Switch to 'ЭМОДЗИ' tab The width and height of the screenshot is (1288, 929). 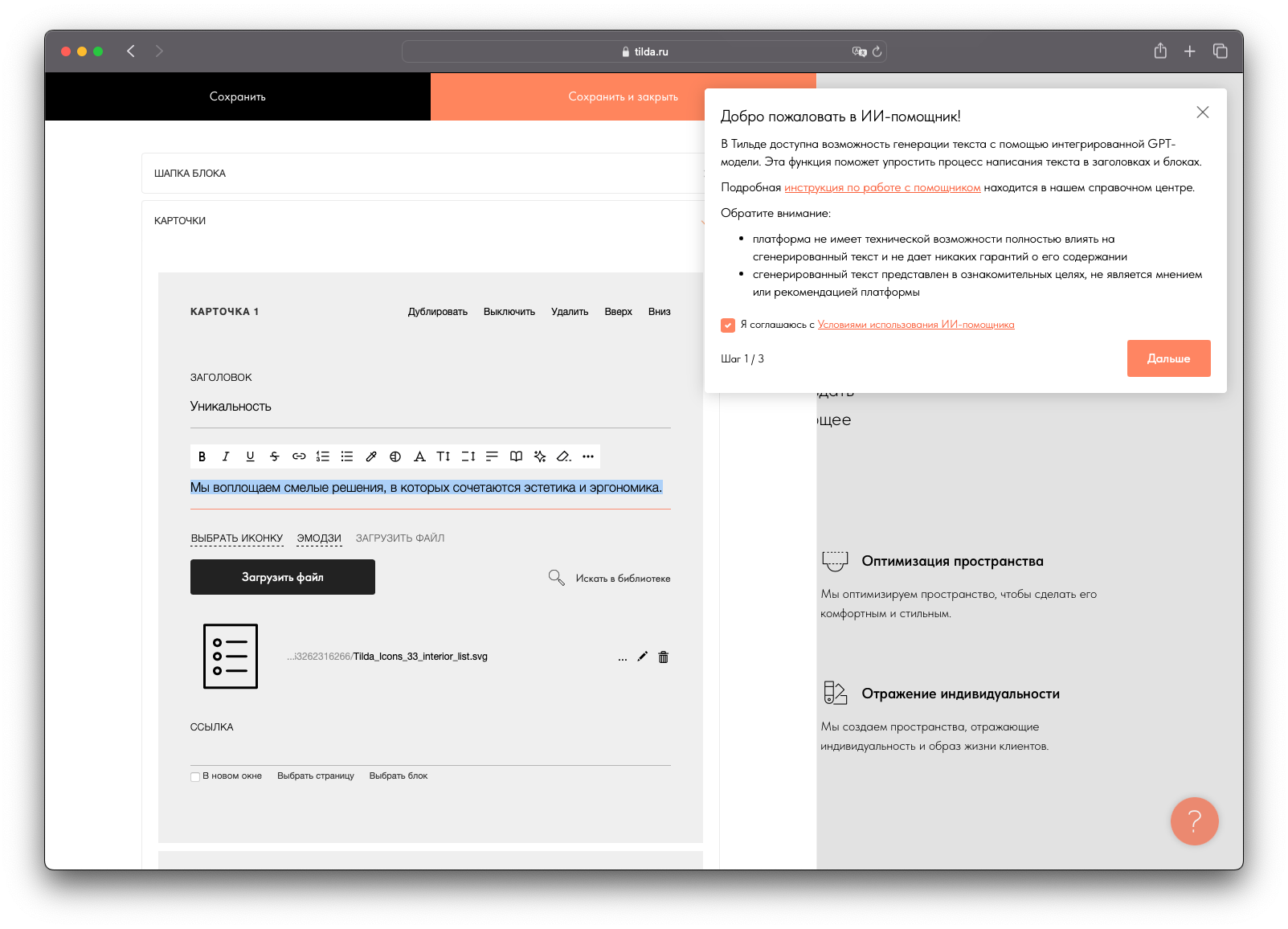click(x=319, y=538)
